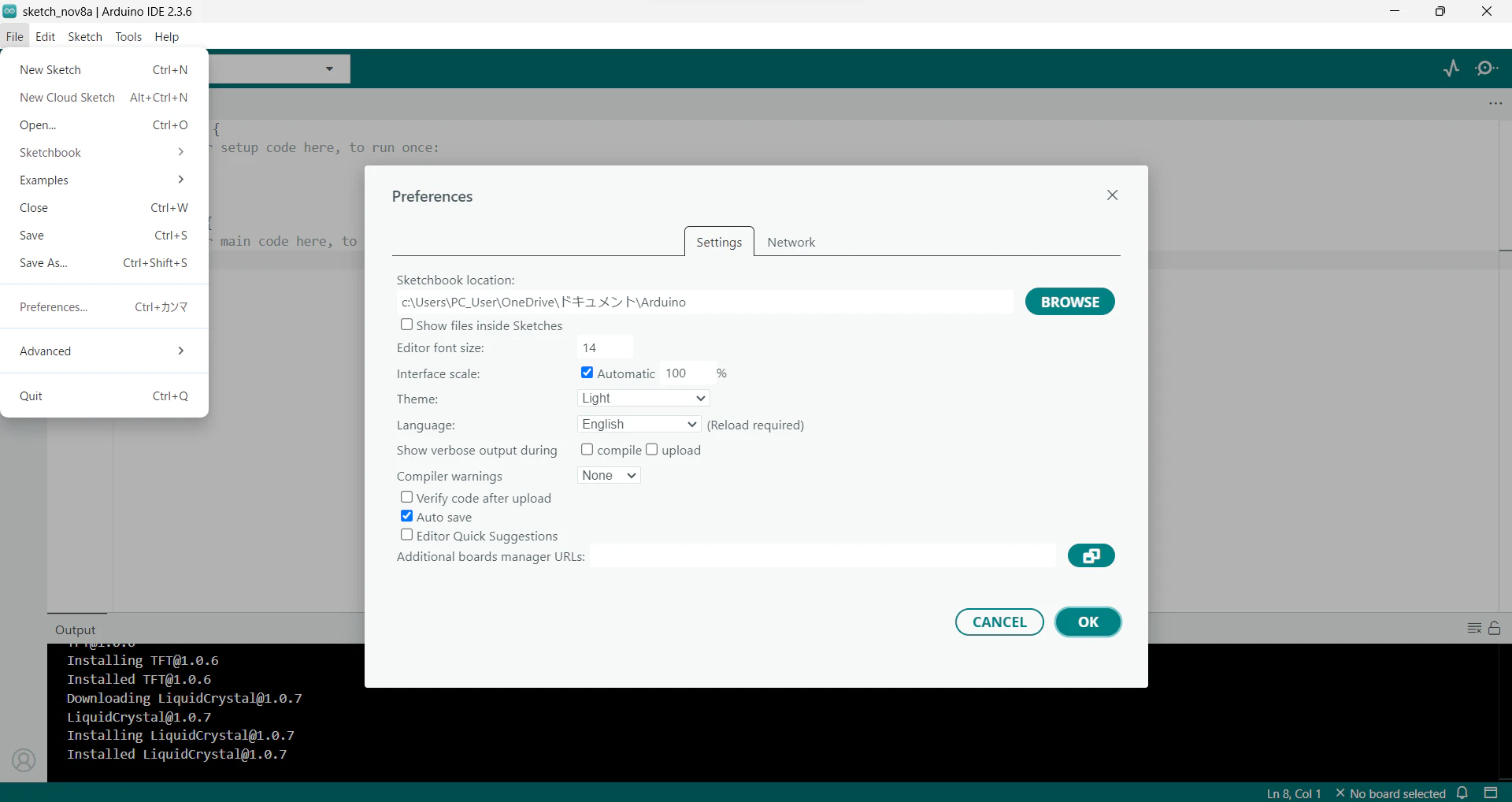
Task: Click the user profile account icon
Action: click(24, 760)
